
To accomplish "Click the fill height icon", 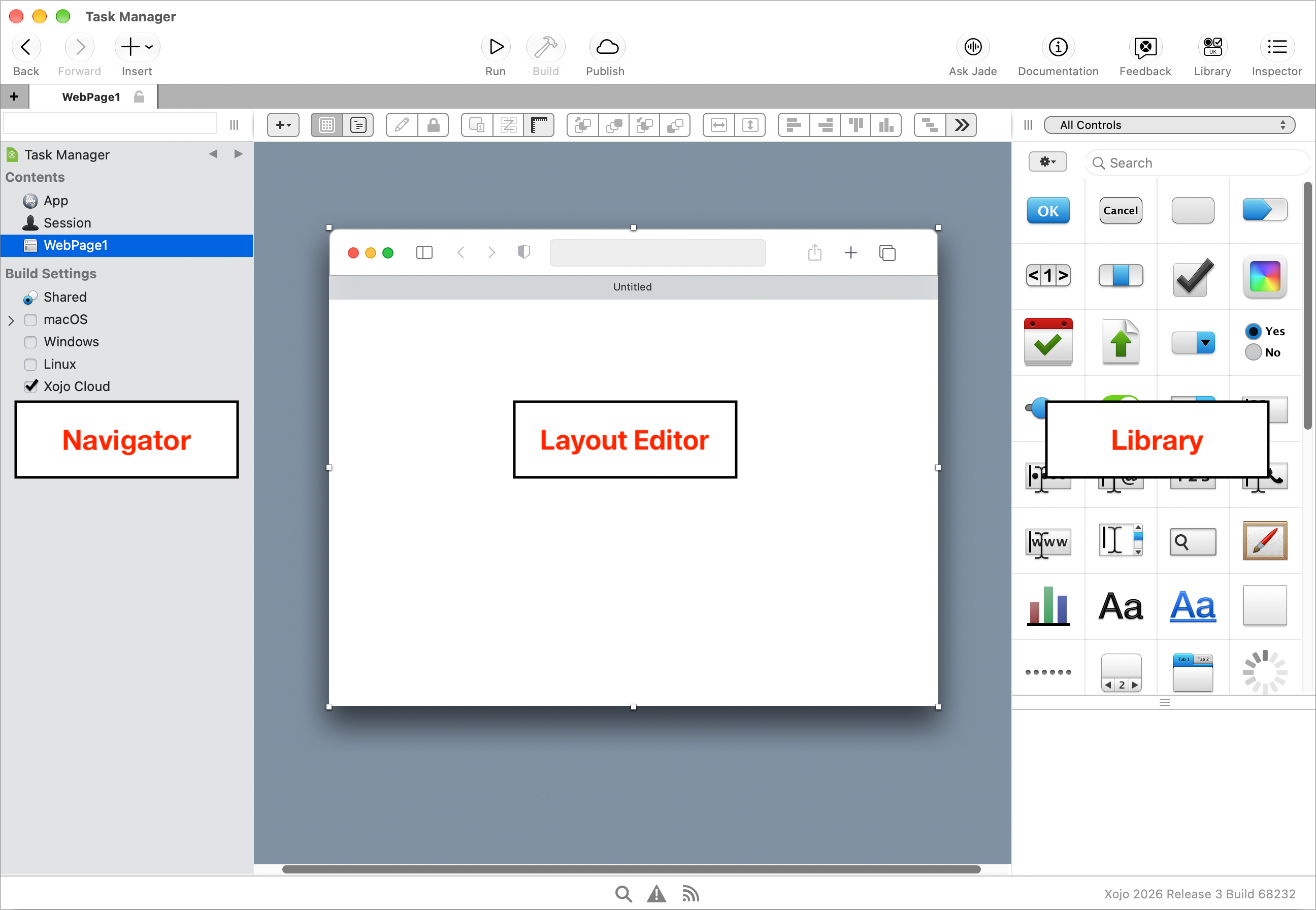I will point(750,125).
